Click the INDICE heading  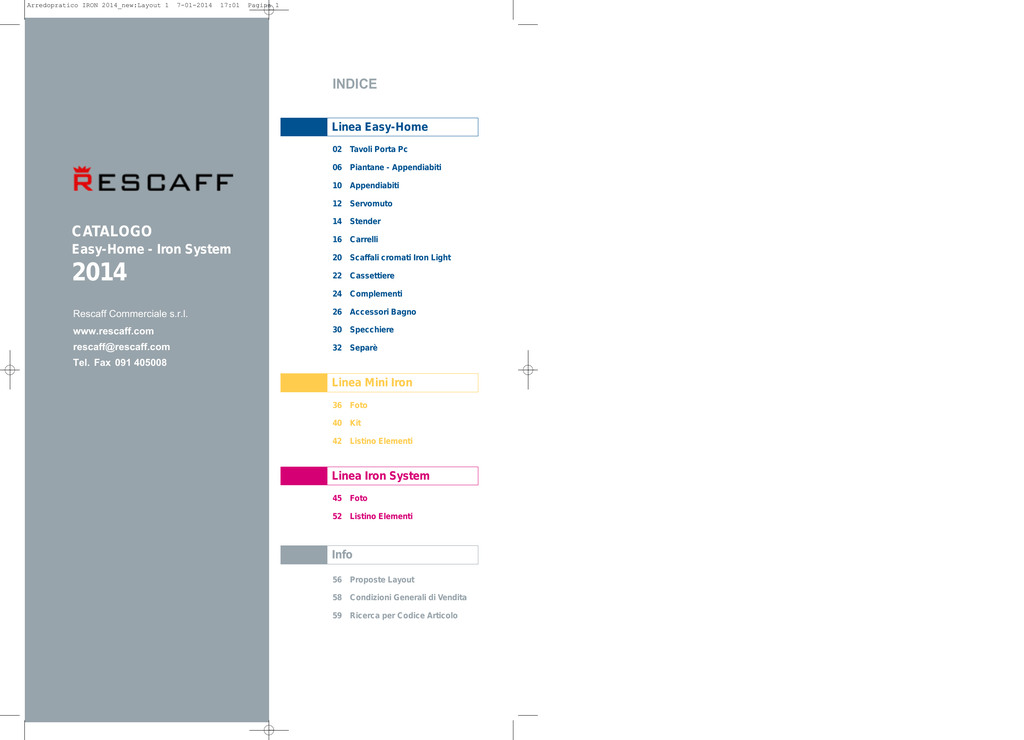(355, 84)
